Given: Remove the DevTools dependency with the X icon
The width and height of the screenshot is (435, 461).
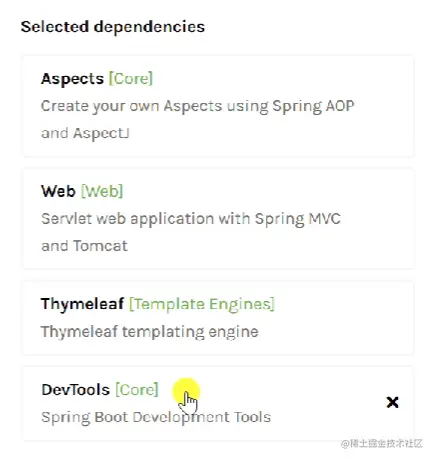Looking at the screenshot, I should [392, 402].
